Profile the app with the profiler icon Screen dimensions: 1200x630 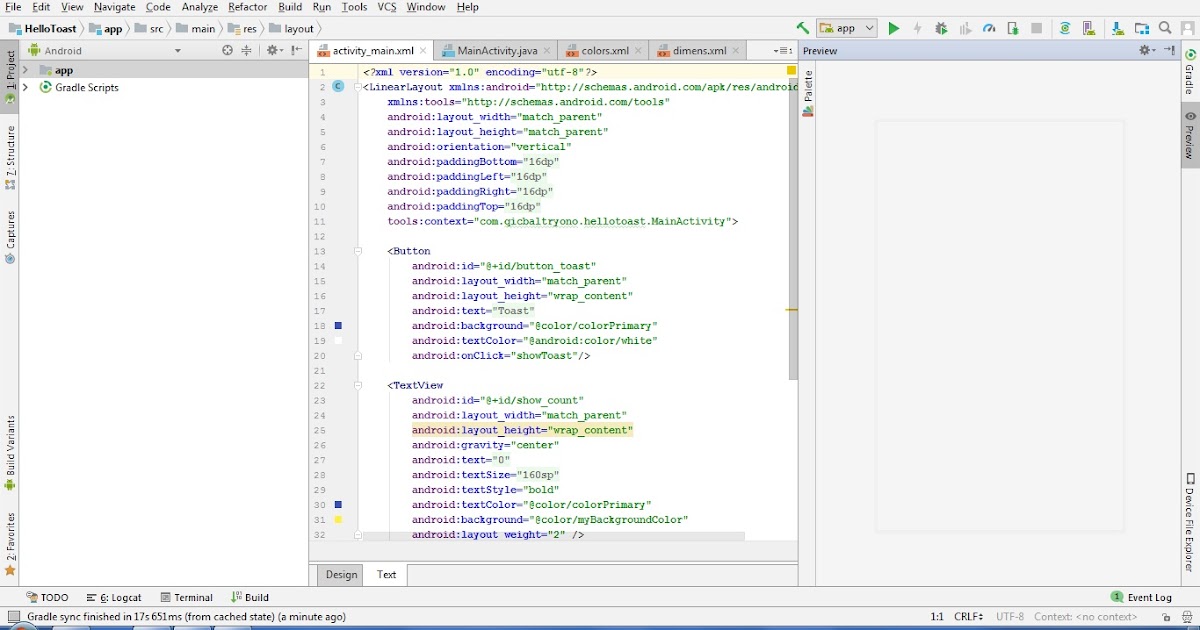point(987,28)
